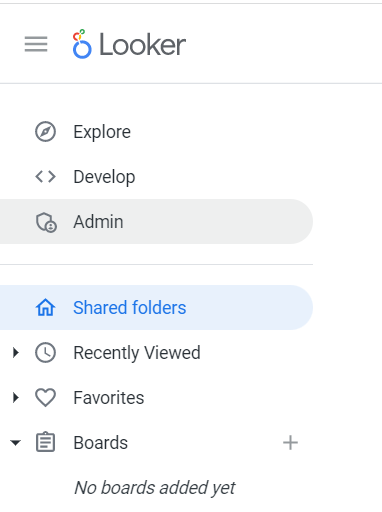Image resolution: width=382 pixels, height=512 pixels.
Task: Click the Develop code brackets icon
Action: click(45, 177)
